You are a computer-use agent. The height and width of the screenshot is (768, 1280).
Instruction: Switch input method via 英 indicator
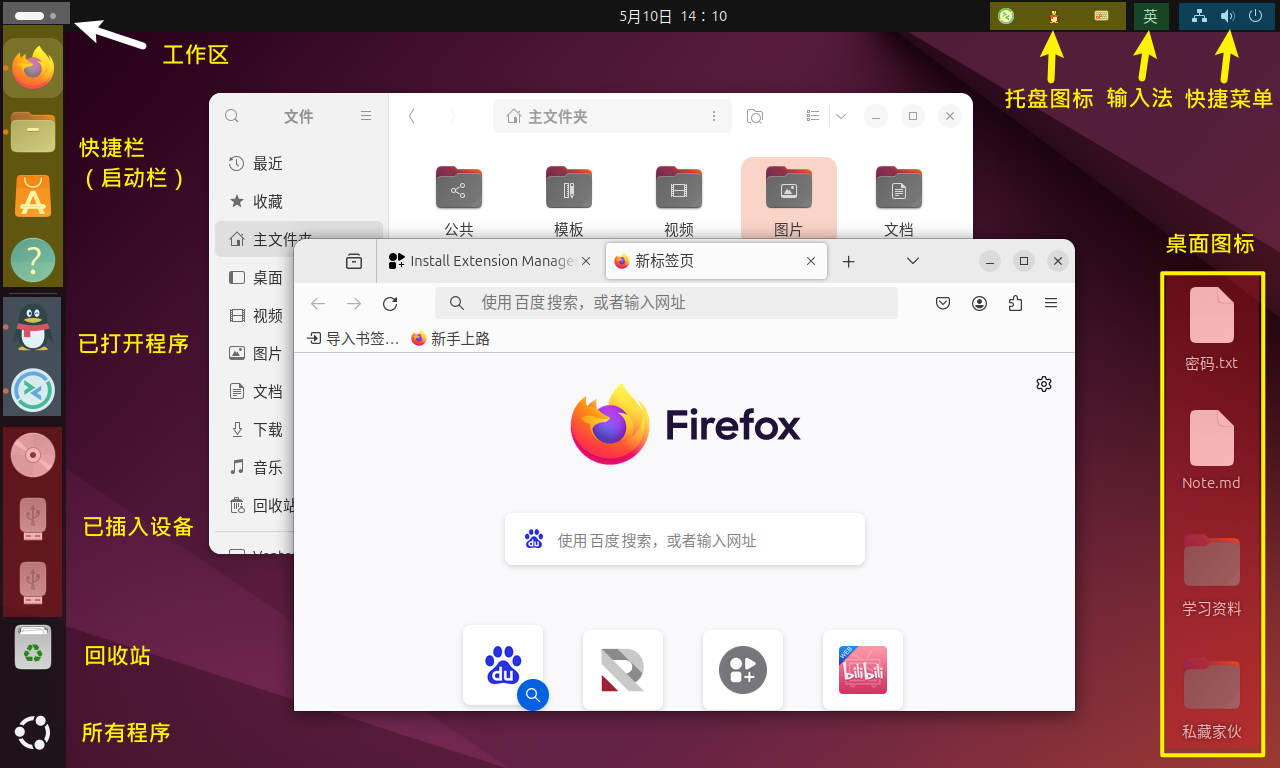tap(1151, 16)
